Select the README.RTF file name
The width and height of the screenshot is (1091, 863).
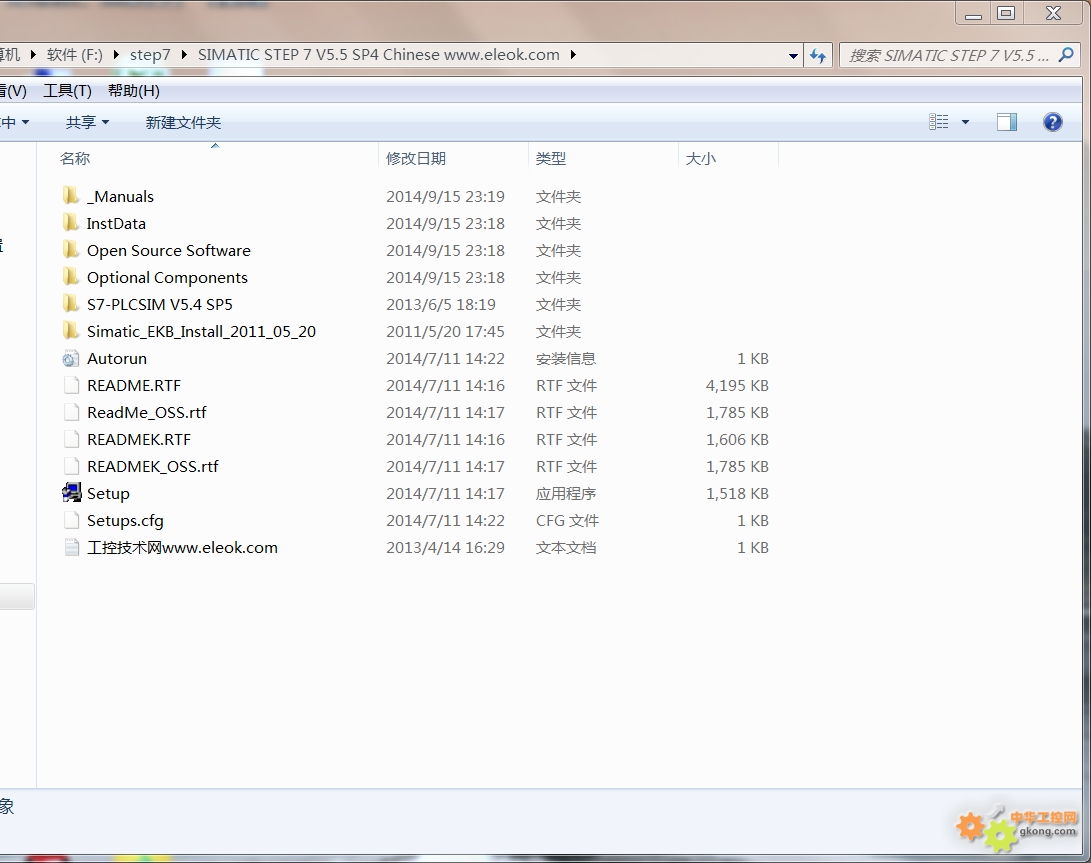coord(134,386)
